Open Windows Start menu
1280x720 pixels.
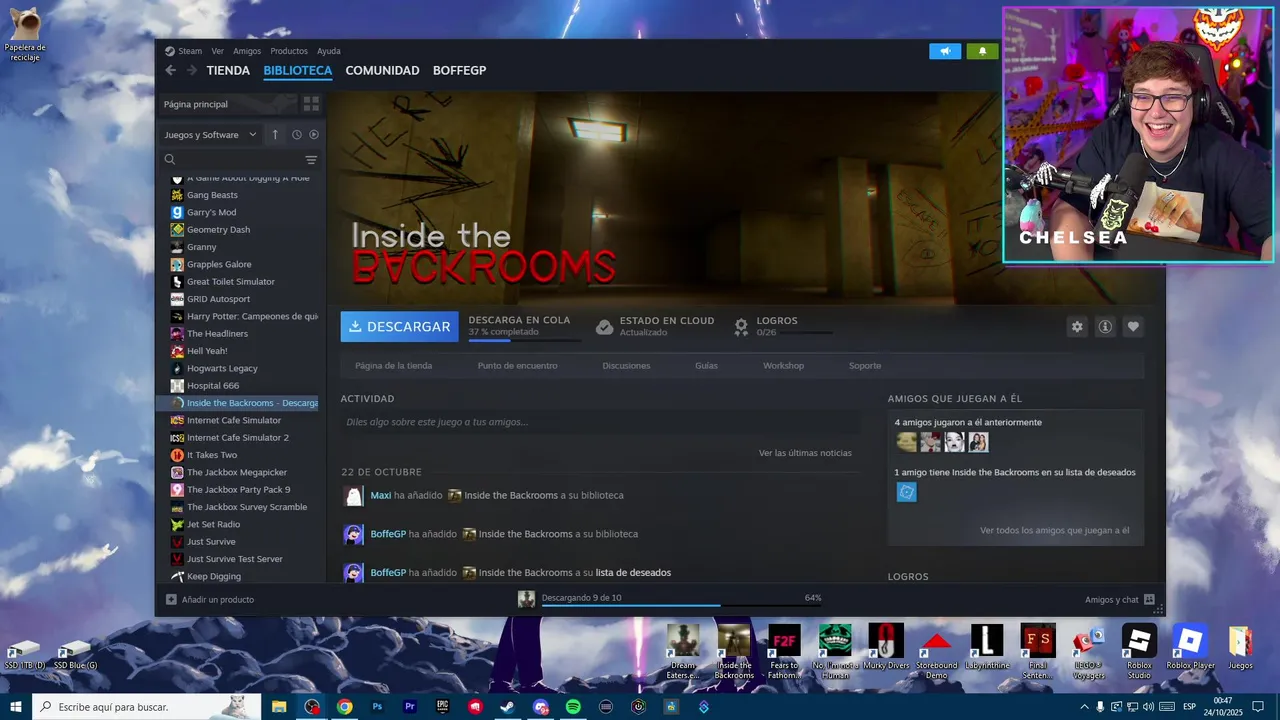point(15,707)
